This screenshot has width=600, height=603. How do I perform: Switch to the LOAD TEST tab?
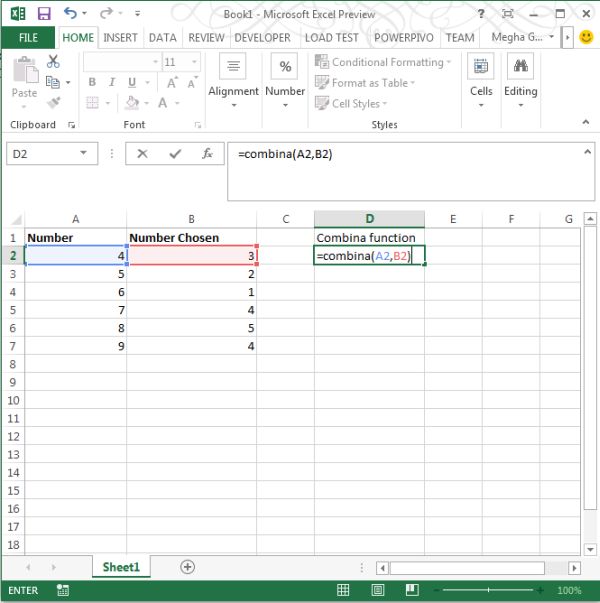pyautogui.click(x=332, y=37)
